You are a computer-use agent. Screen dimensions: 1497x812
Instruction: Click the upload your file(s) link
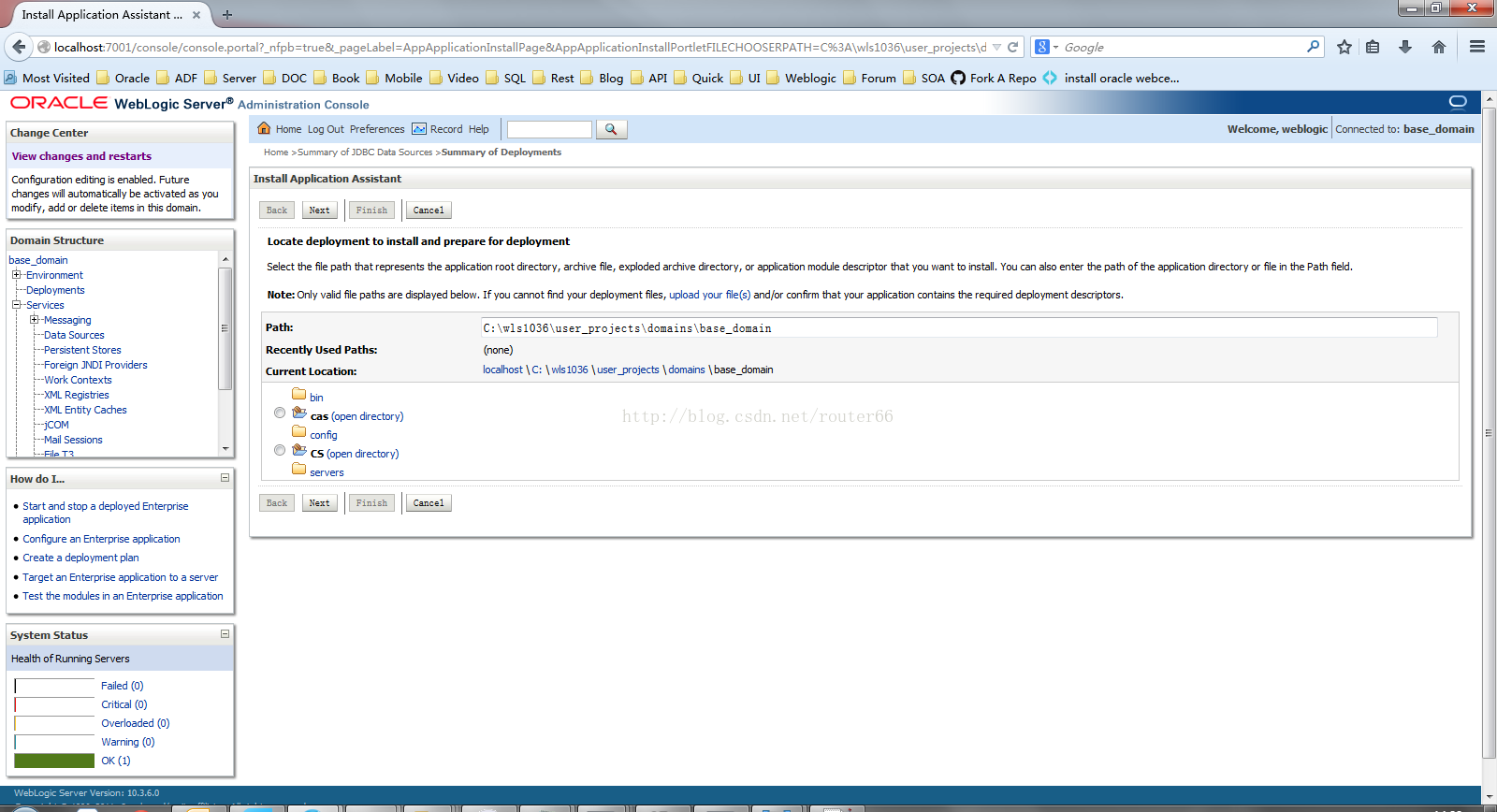point(709,295)
